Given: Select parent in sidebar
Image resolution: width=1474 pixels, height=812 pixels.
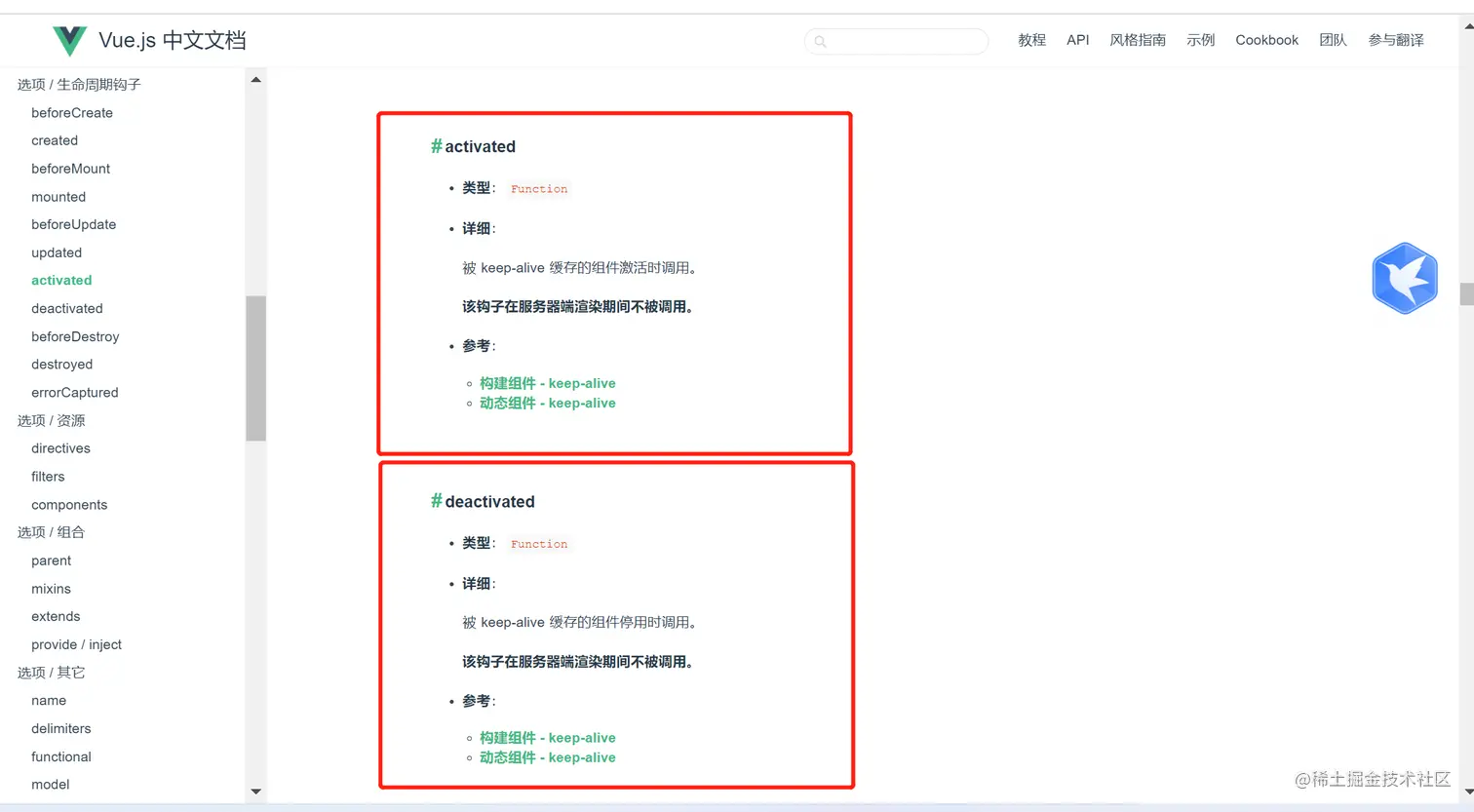Looking at the screenshot, I should tap(51, 561).
